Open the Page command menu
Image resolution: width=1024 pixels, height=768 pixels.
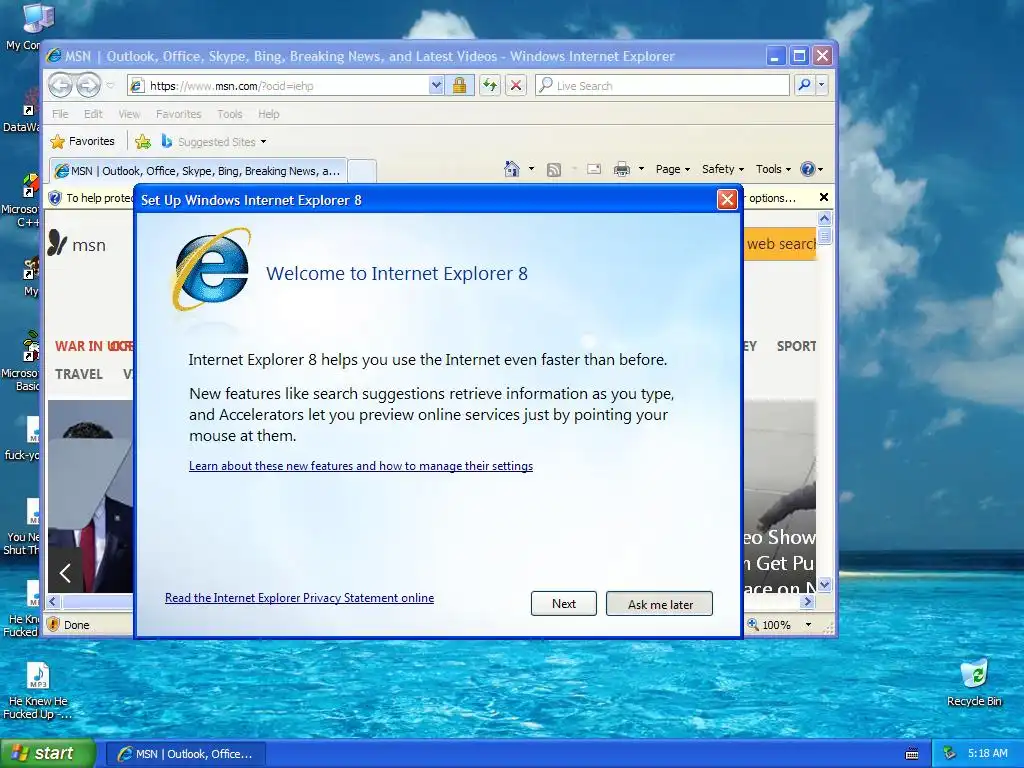[x=673, y=169]
